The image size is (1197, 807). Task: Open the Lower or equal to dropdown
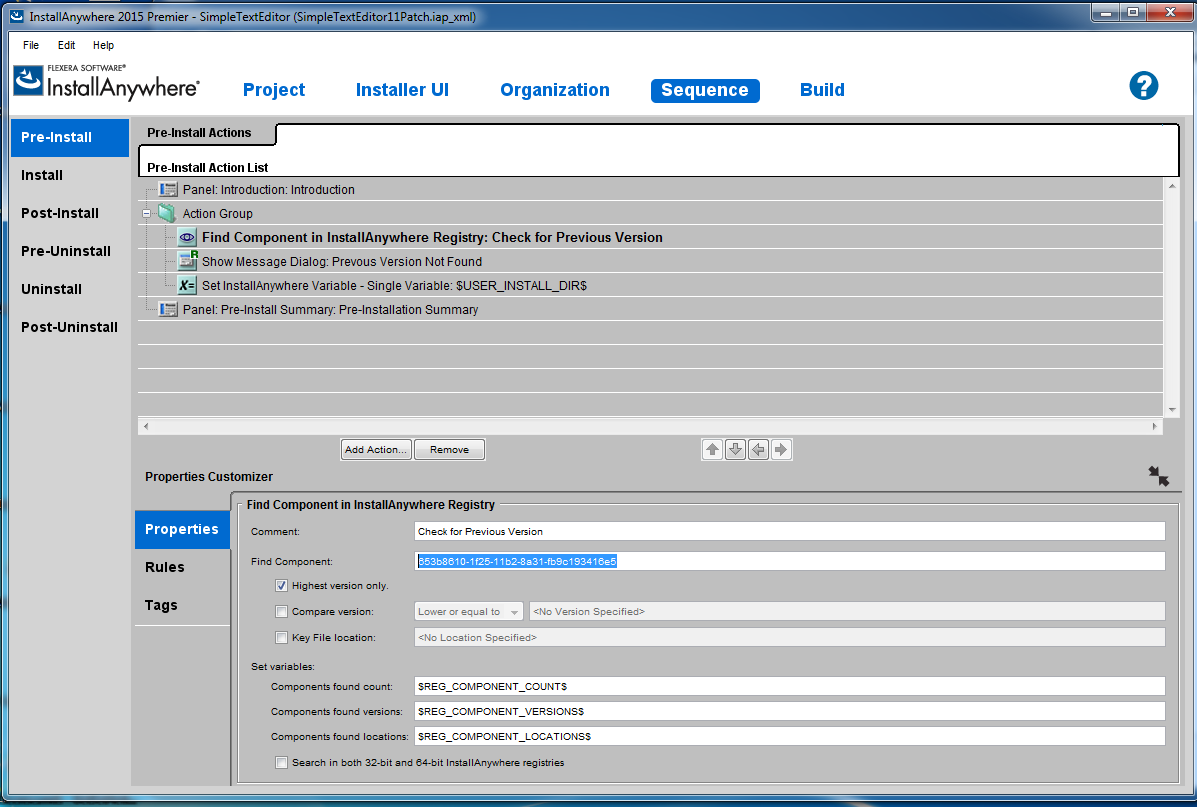pos(468,612)
